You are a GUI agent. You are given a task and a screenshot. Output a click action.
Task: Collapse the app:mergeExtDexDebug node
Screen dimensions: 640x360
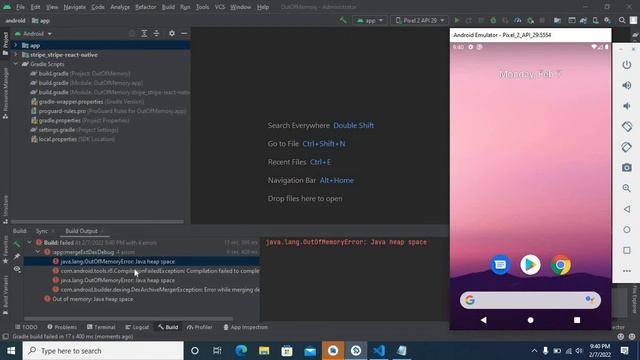tap(38, 252)
